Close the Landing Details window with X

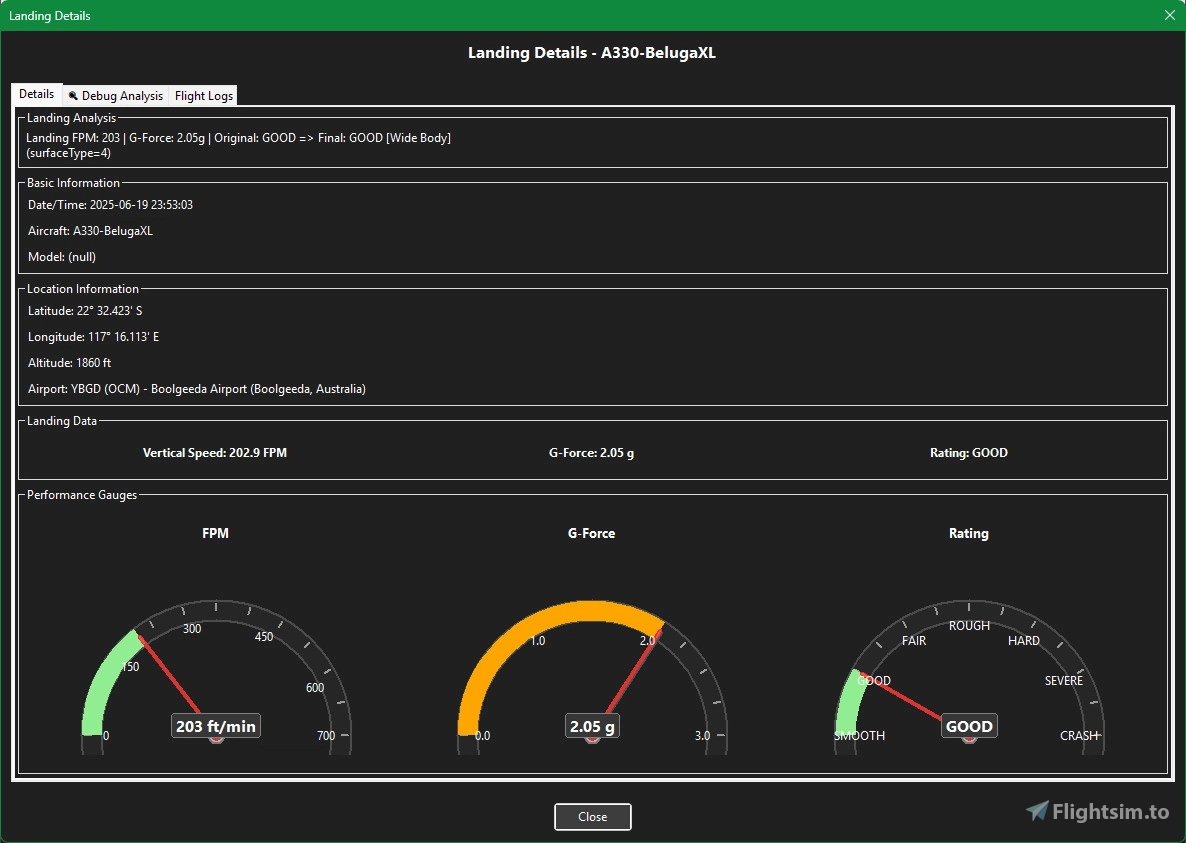coord(1170,15)
